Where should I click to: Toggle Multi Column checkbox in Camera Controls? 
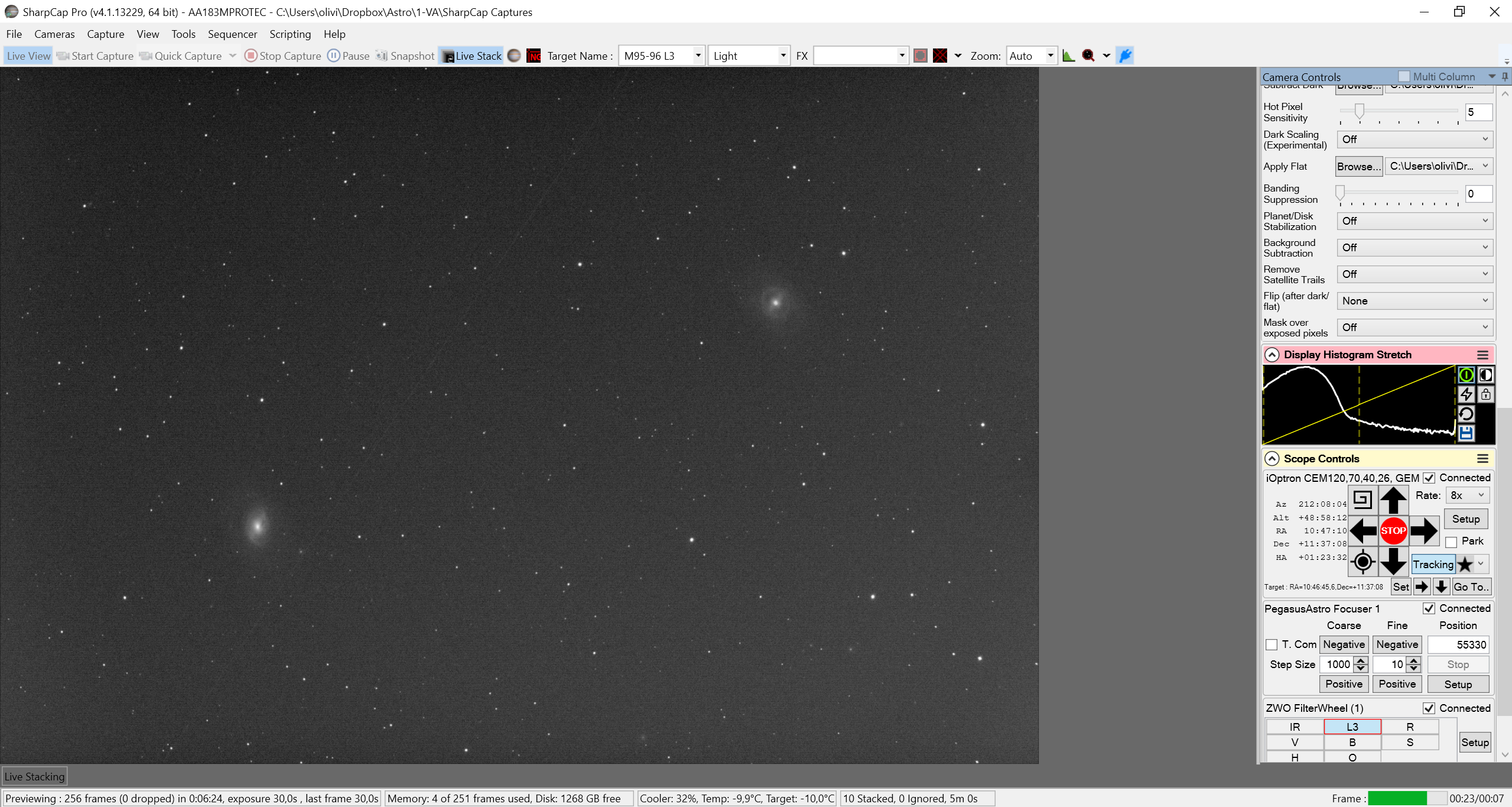[1404, 76]
